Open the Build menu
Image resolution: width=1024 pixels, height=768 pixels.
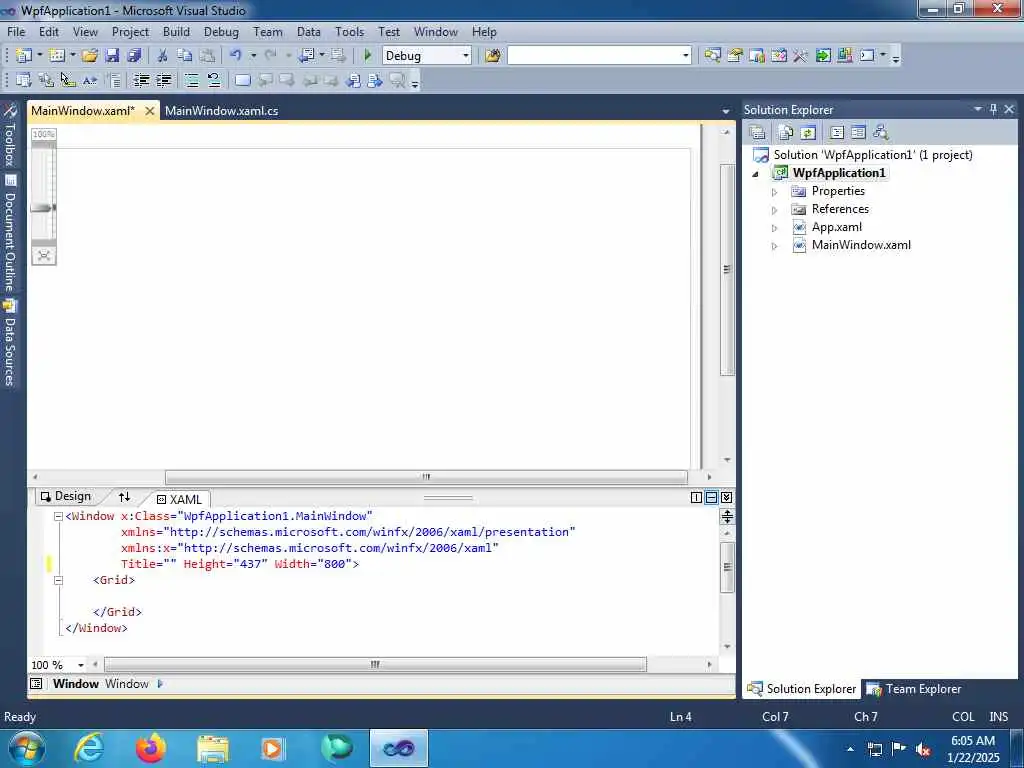176,31
